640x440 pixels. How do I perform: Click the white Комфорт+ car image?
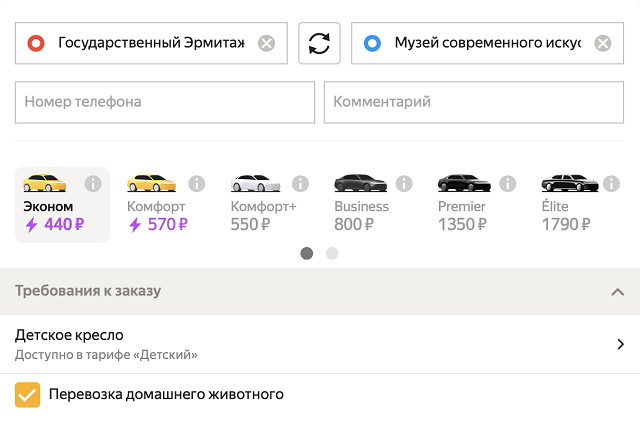click(256, 183)
